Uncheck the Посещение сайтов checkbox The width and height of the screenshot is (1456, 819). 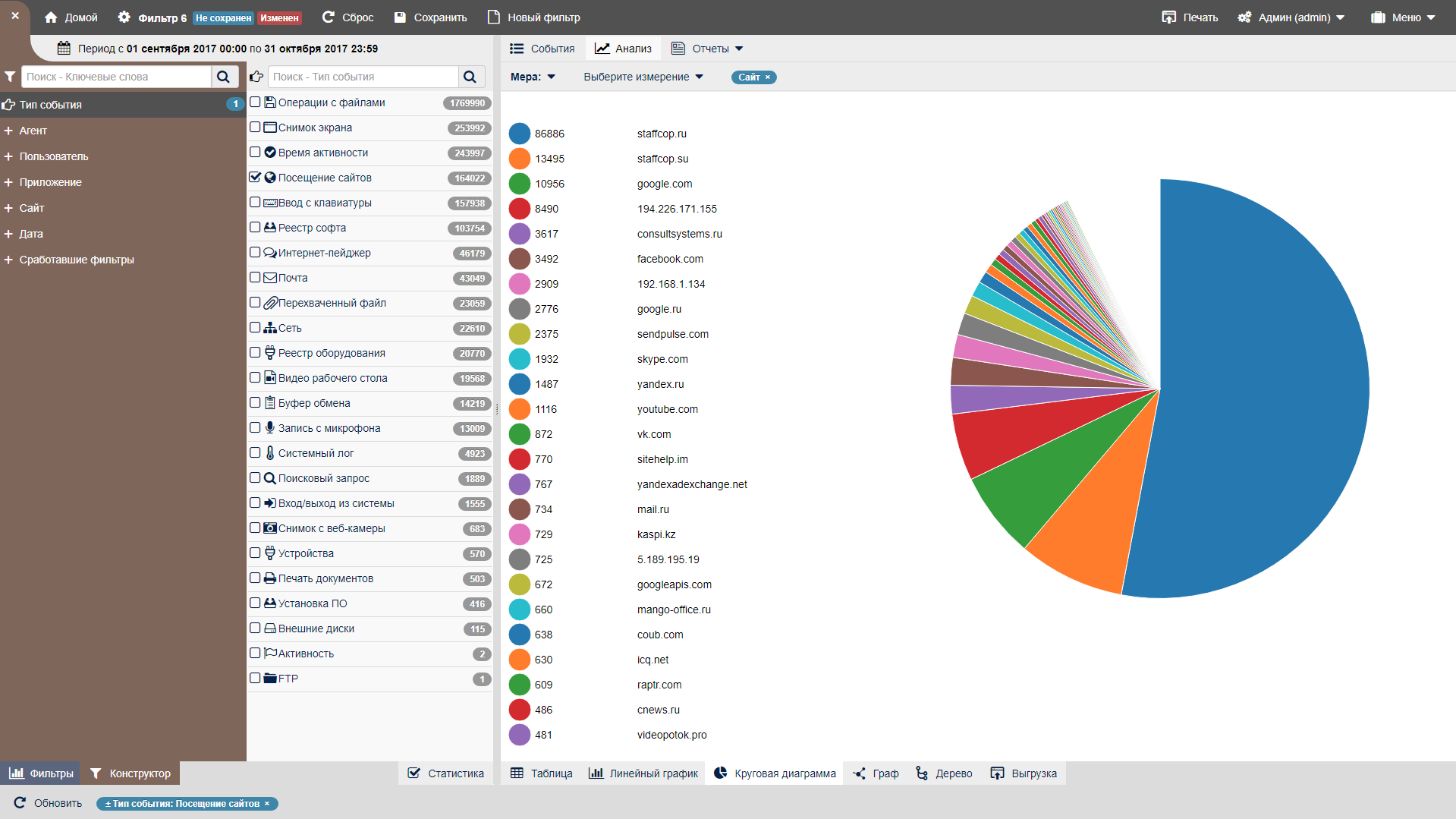256,178
